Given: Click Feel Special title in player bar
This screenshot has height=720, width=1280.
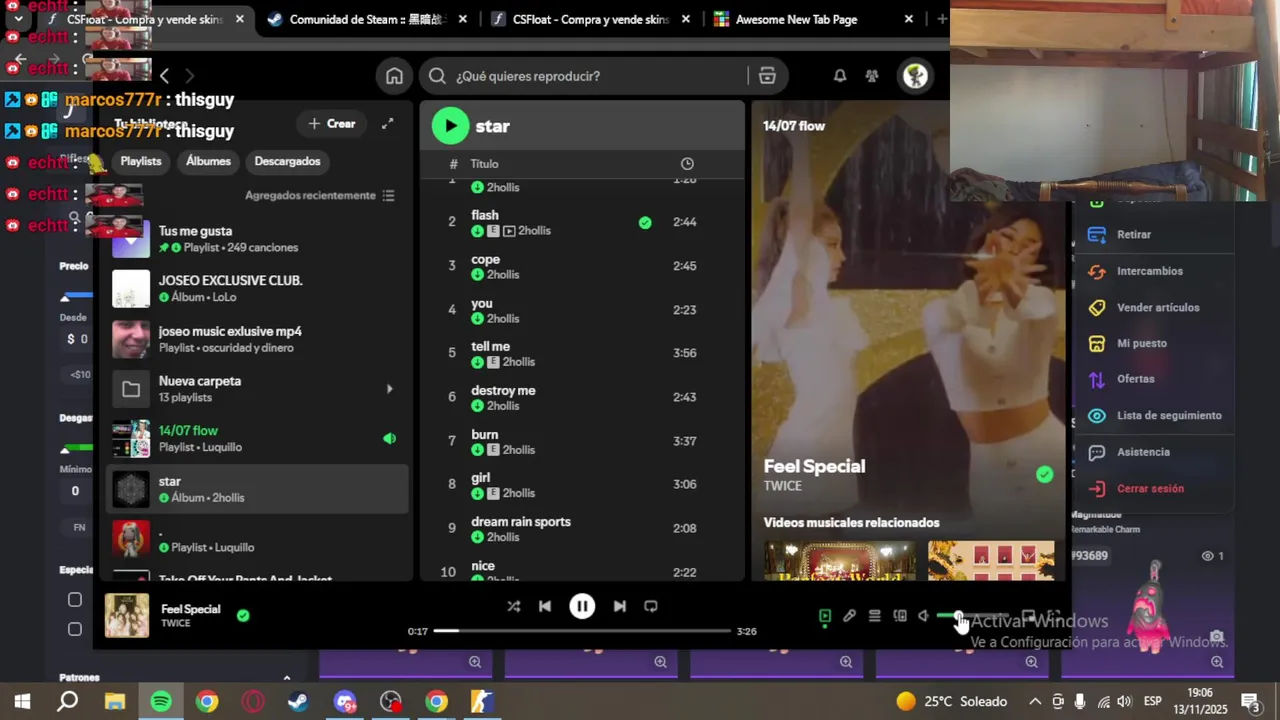Looking at the screenshot, I should 190,609.
